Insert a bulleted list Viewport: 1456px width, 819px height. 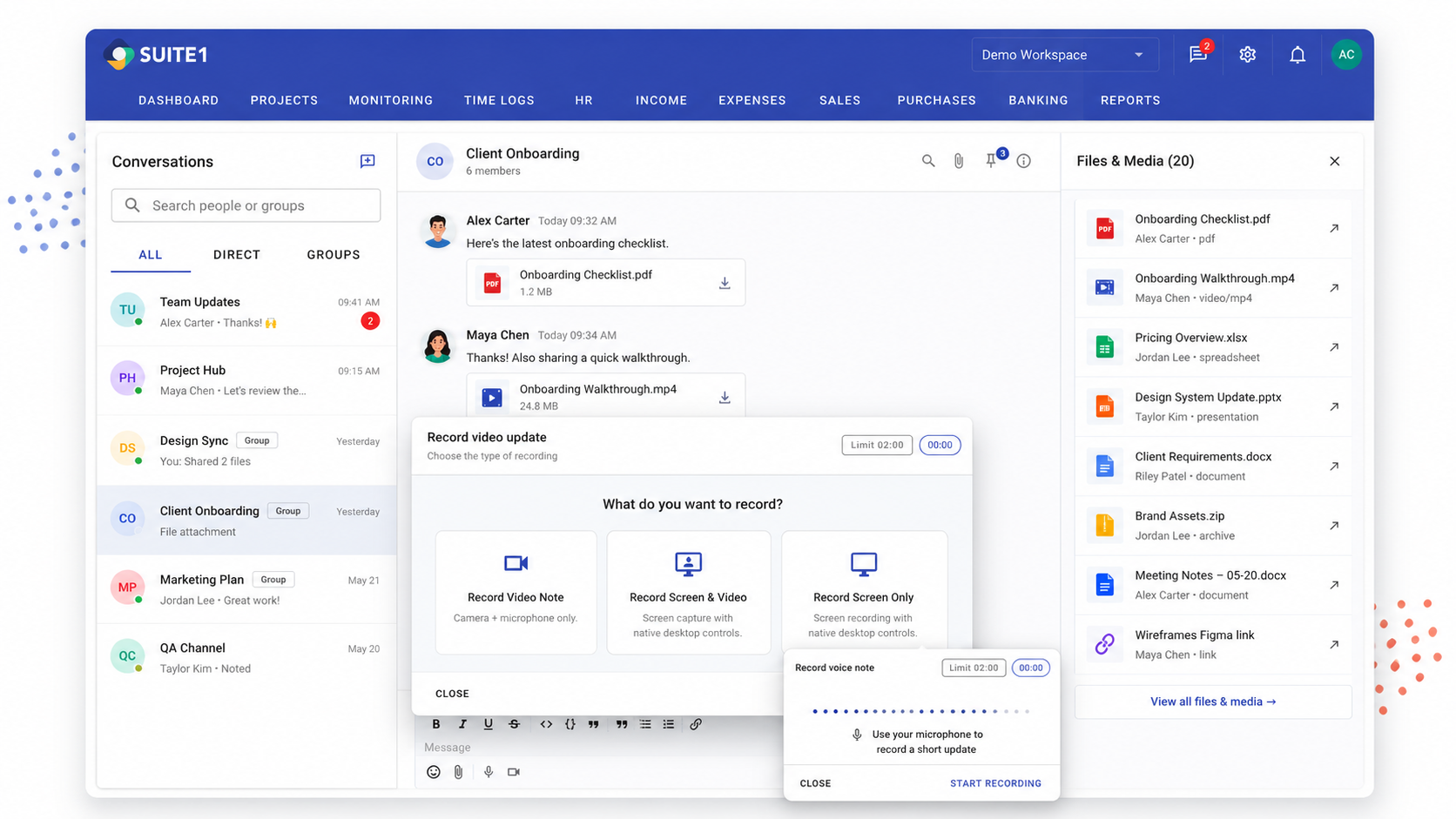645,724
